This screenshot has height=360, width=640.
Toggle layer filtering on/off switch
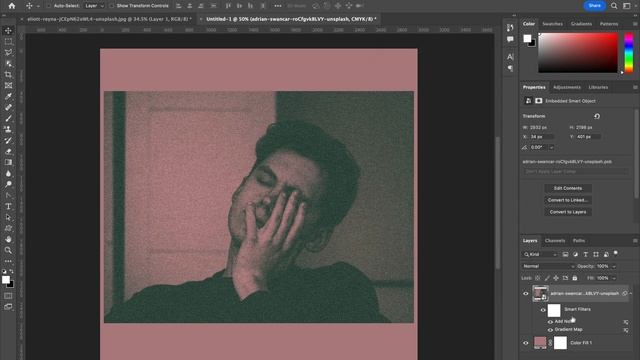coord(616,253)
